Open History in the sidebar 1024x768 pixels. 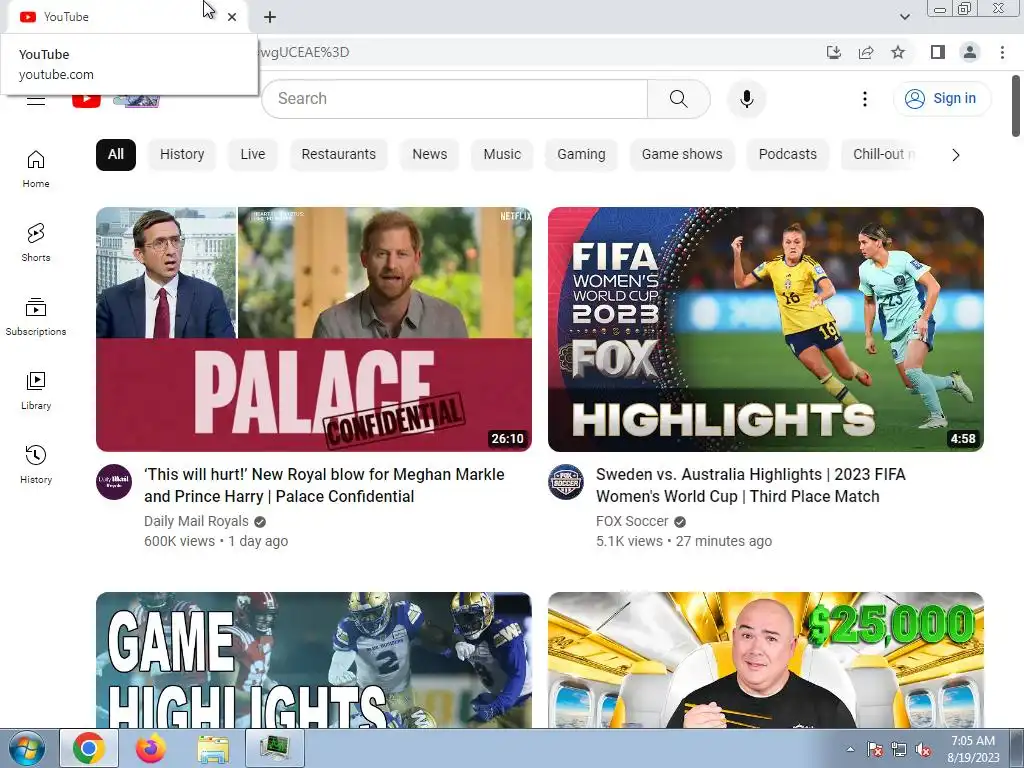36,464
